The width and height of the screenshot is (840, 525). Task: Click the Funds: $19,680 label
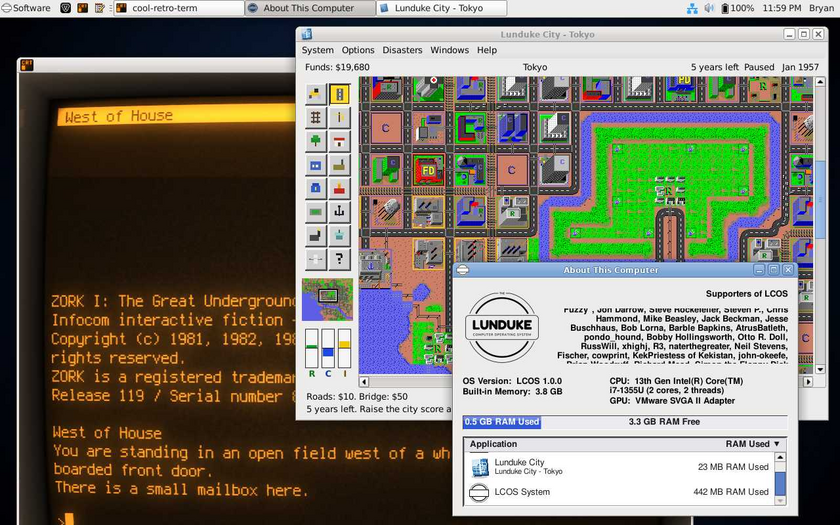337,67
